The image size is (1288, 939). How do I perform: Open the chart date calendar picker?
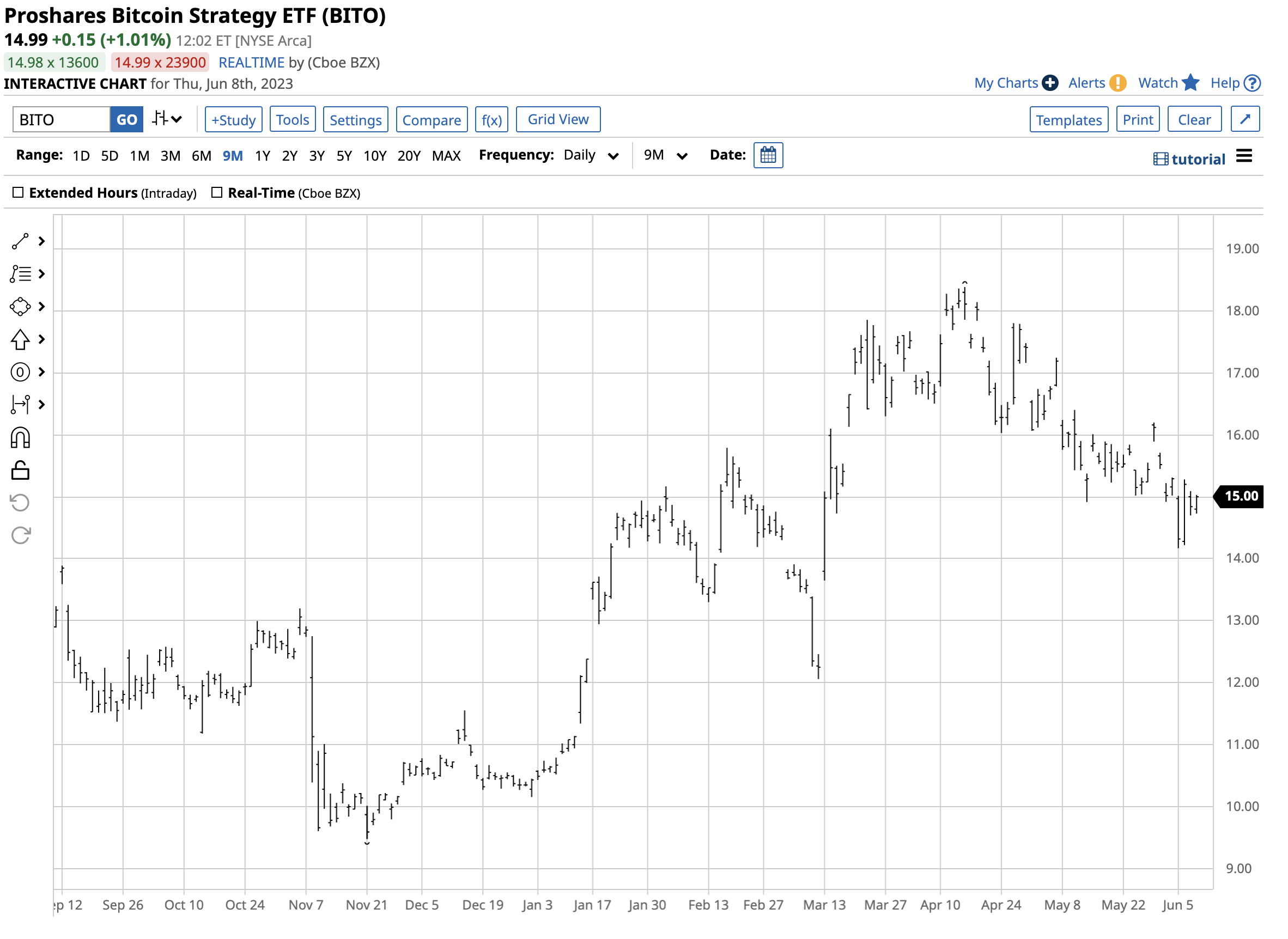point(769,155)
